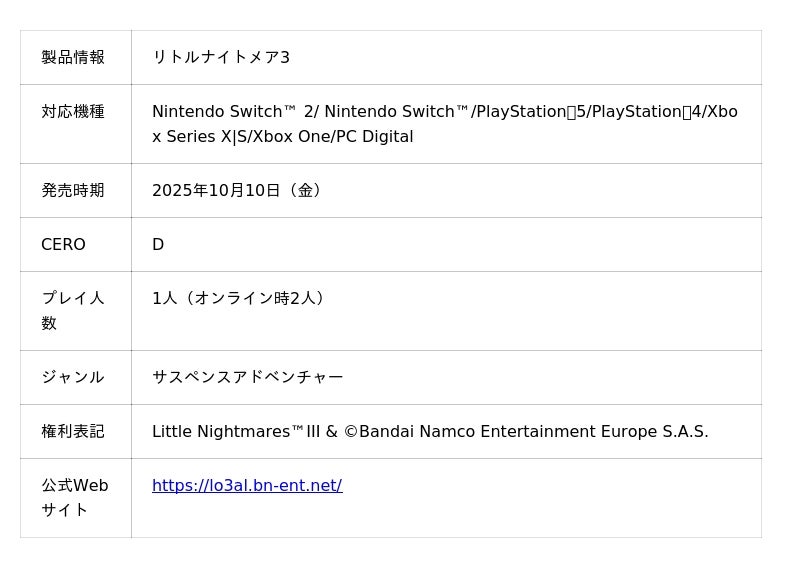The image size is (800, 568).
Task: Click the ジャンル row label
Action: coord(73,378)
